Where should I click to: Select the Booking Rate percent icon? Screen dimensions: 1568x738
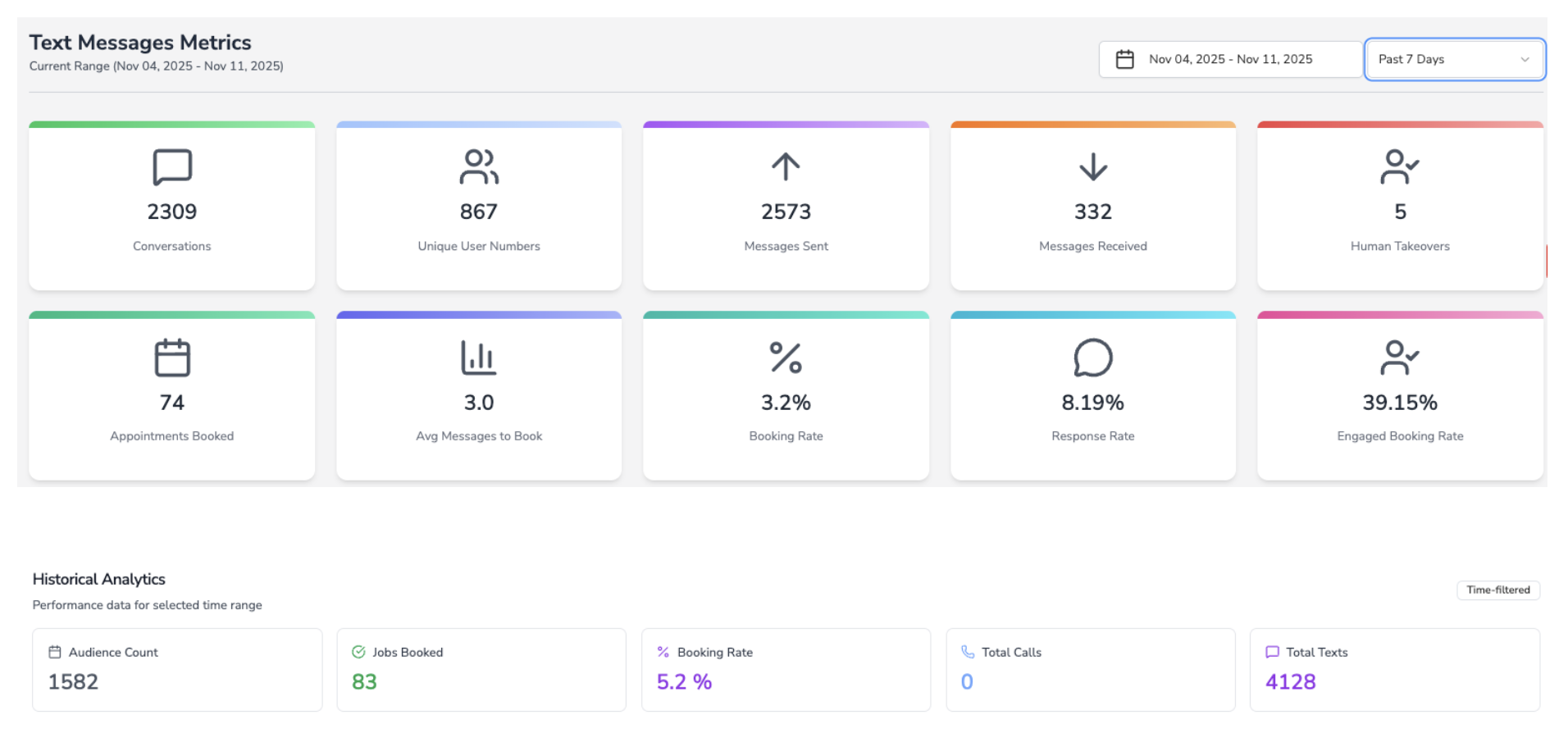tap(785, 358)
